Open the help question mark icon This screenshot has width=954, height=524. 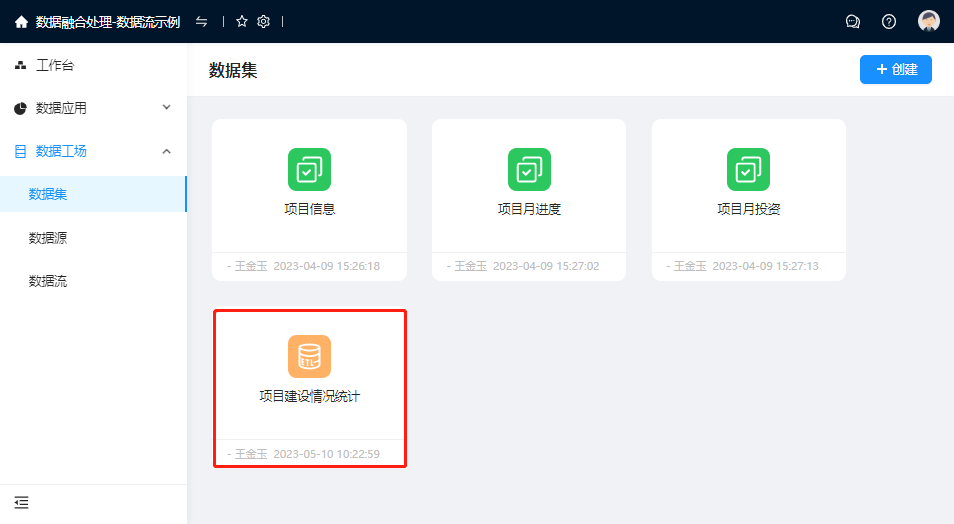click(x=889, y=22)
